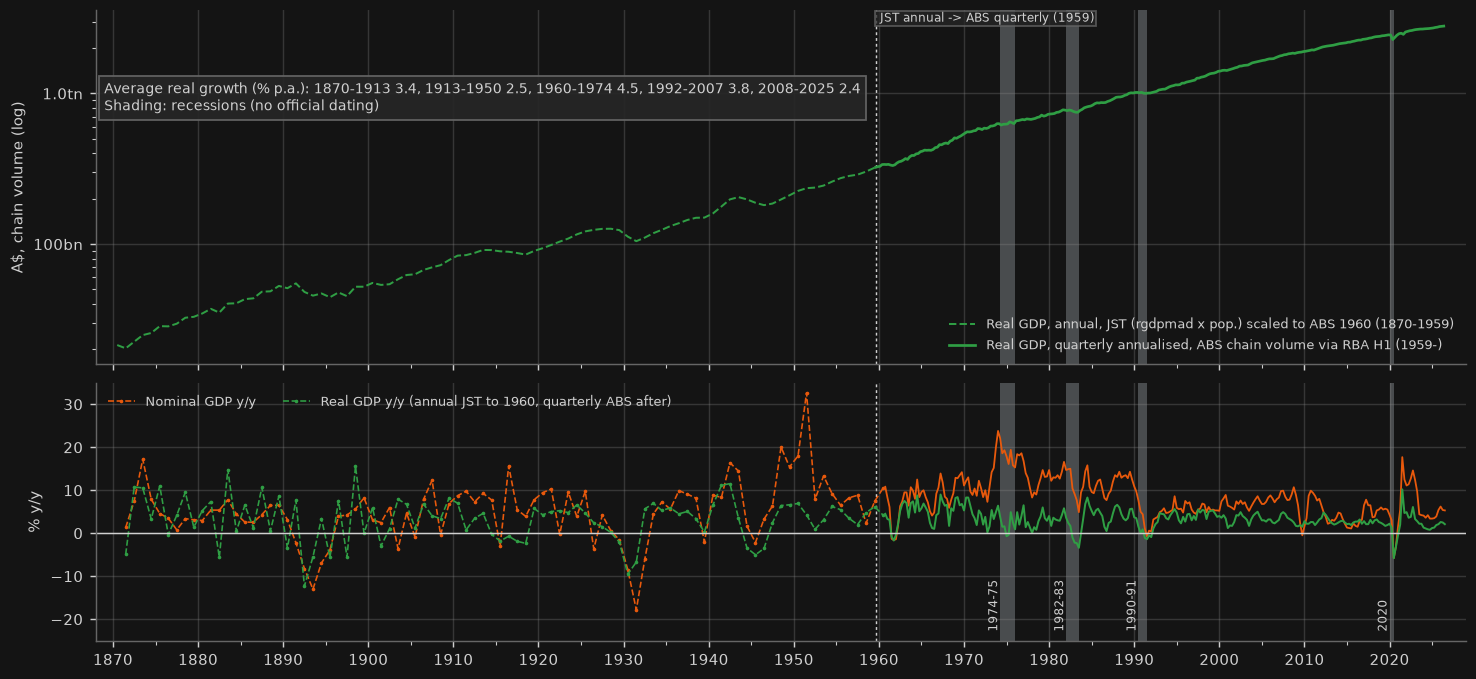The width and height of the screenshot is (1476, 679).
Task: Click the Real GDP y/y legend label
Action: coord(496,402)
